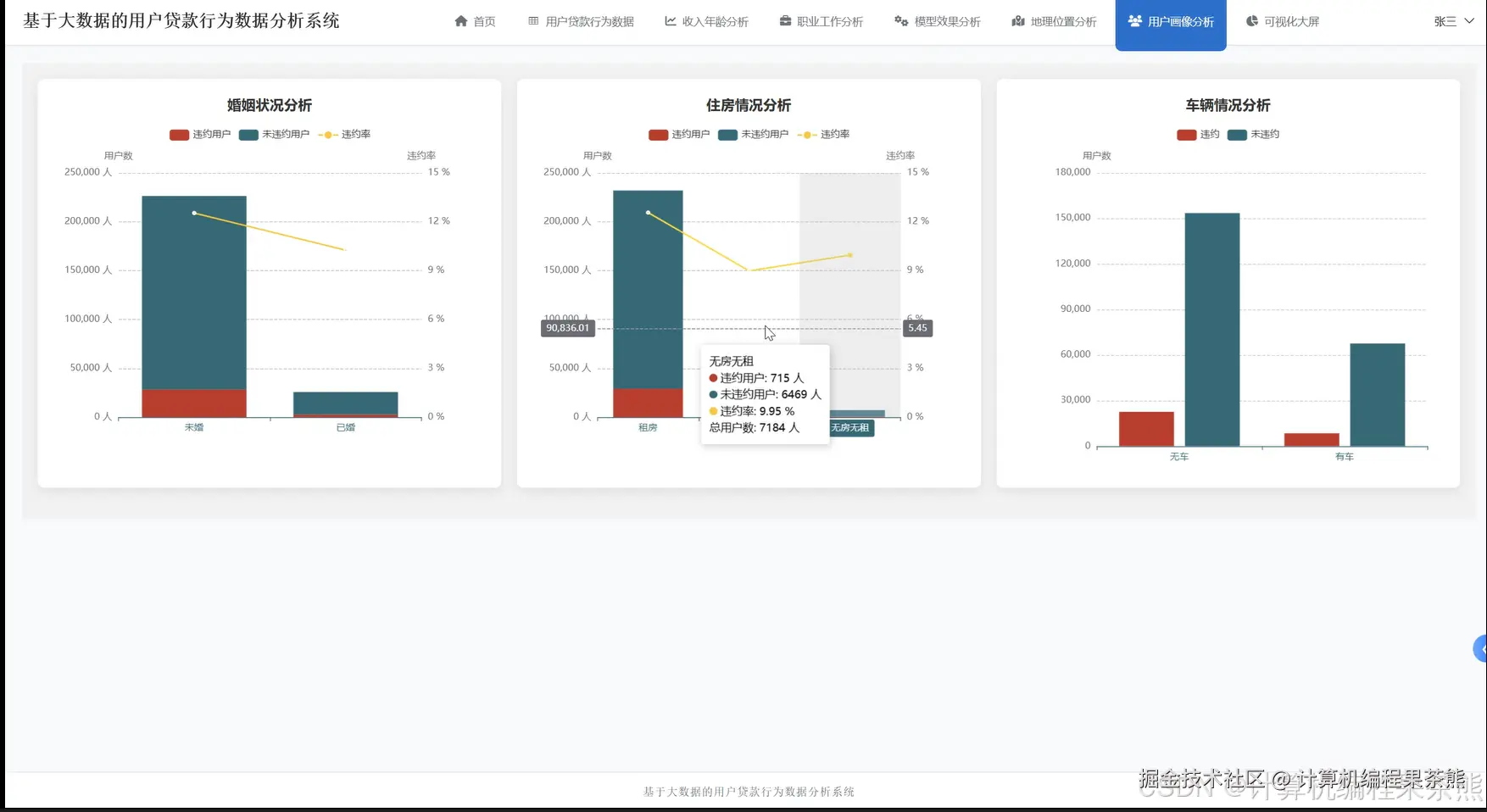Click the 婚姻状况分析 chart title
1487x812 pixels.
[270, 105]
